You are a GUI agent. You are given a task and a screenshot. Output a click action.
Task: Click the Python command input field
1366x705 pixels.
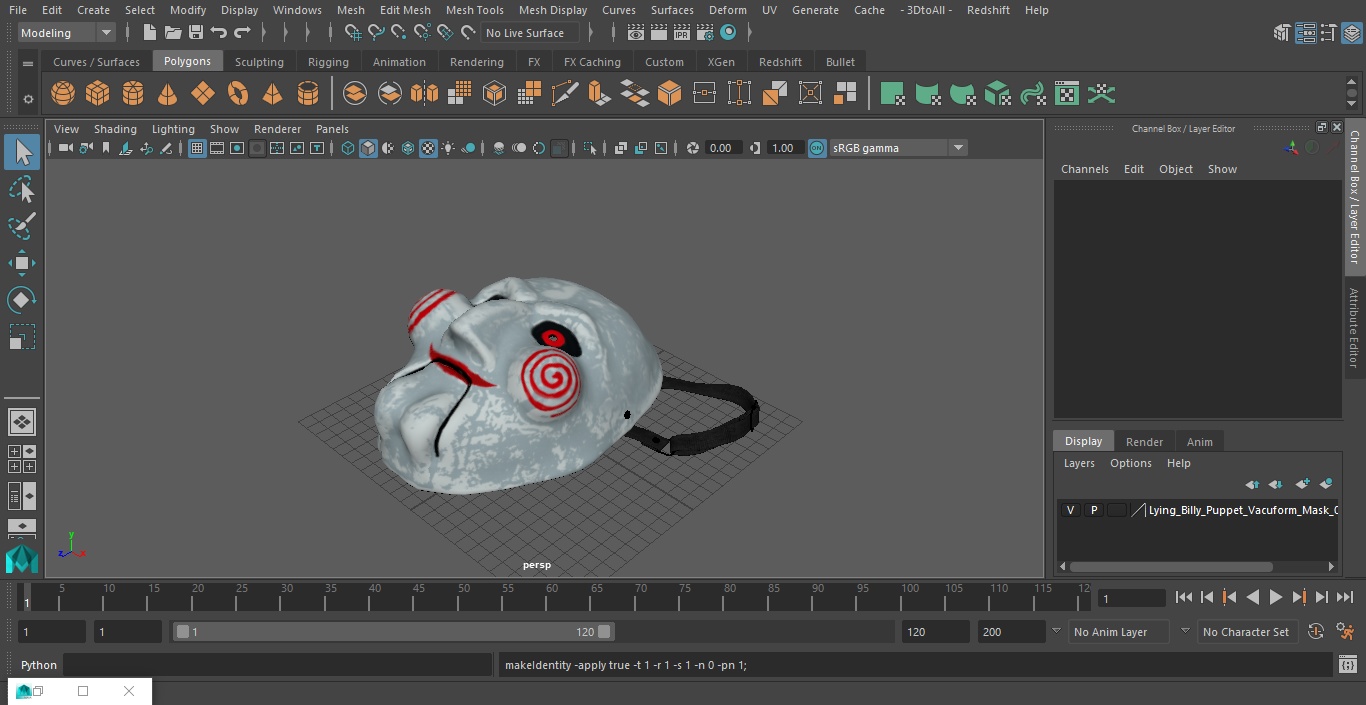click(278, 665)
